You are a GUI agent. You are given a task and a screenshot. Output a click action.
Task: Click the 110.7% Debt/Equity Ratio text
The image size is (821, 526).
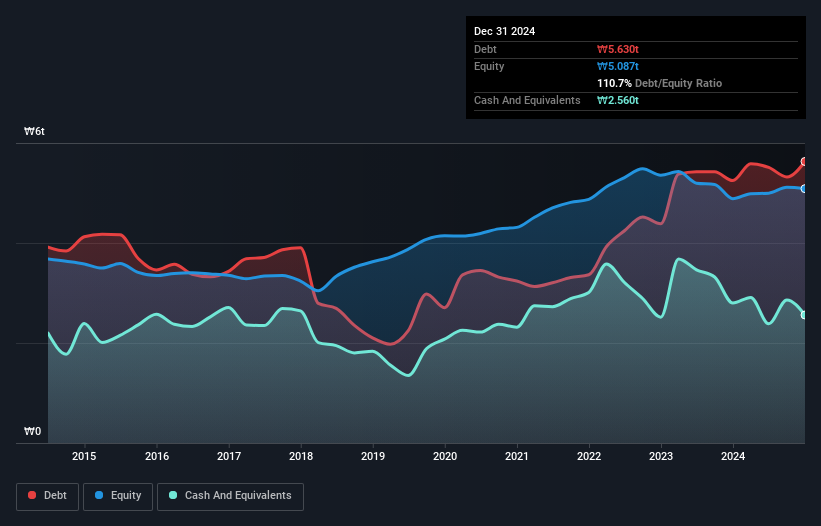[659, 83]
